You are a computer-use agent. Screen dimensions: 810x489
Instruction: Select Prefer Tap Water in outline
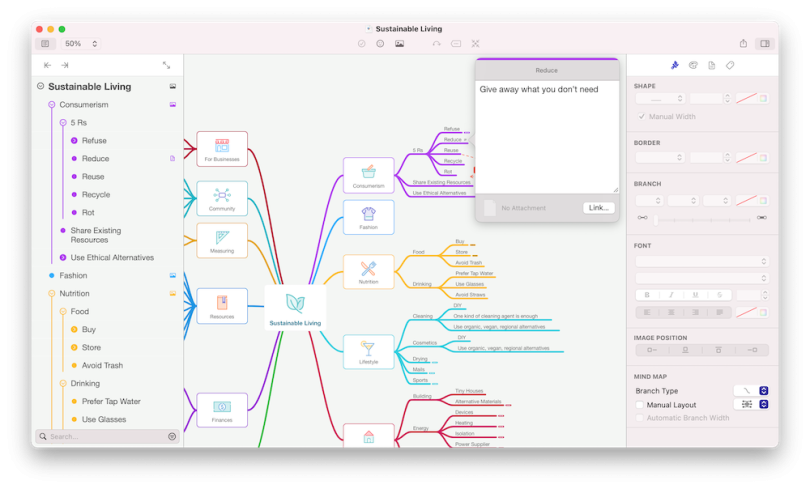click(111, 401)
